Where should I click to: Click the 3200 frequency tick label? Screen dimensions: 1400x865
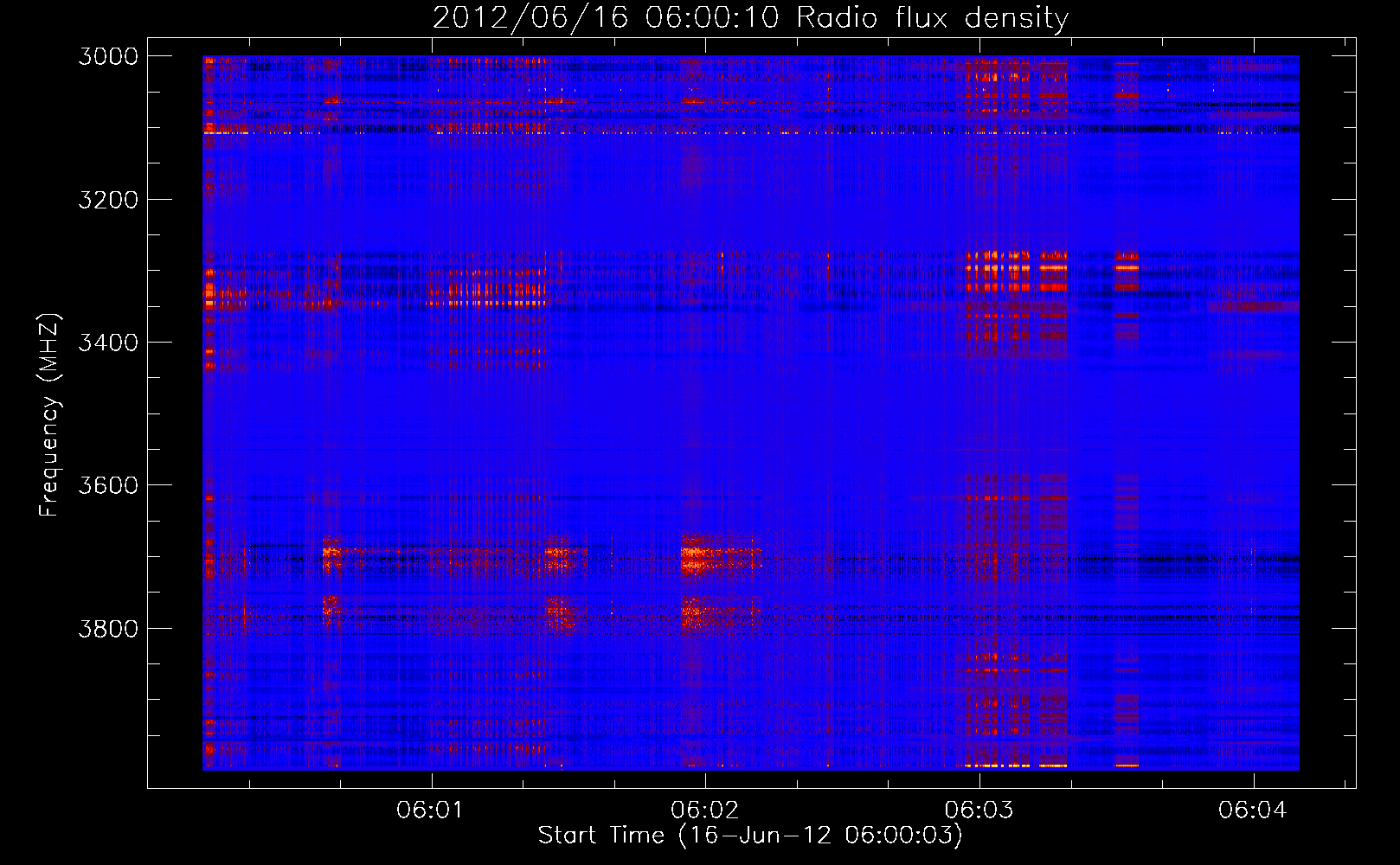coord(108,200)
